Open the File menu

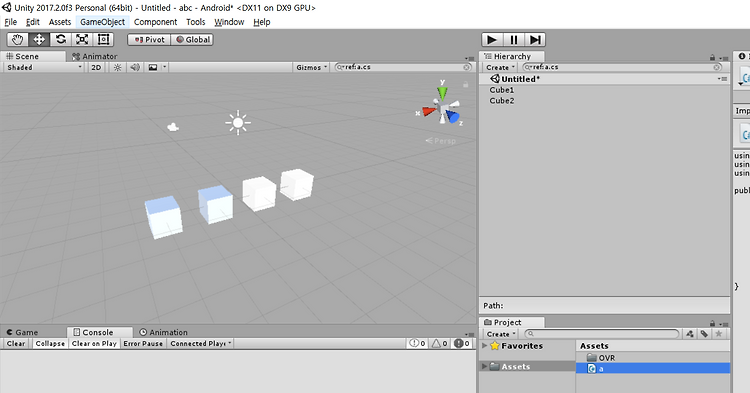click(x=11, y=22)
